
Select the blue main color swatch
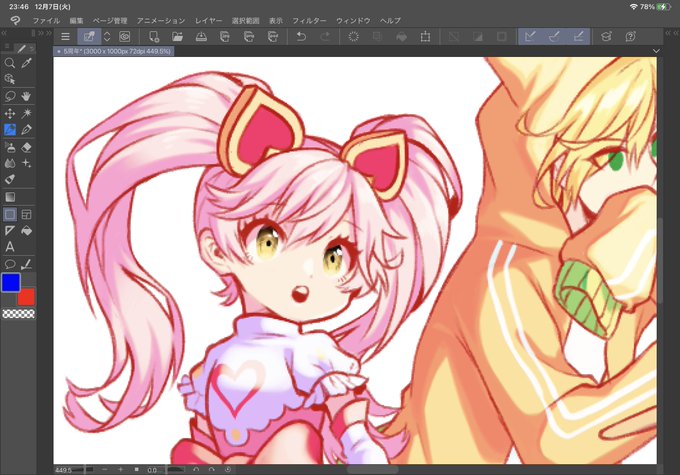click(x=11, y=282)
